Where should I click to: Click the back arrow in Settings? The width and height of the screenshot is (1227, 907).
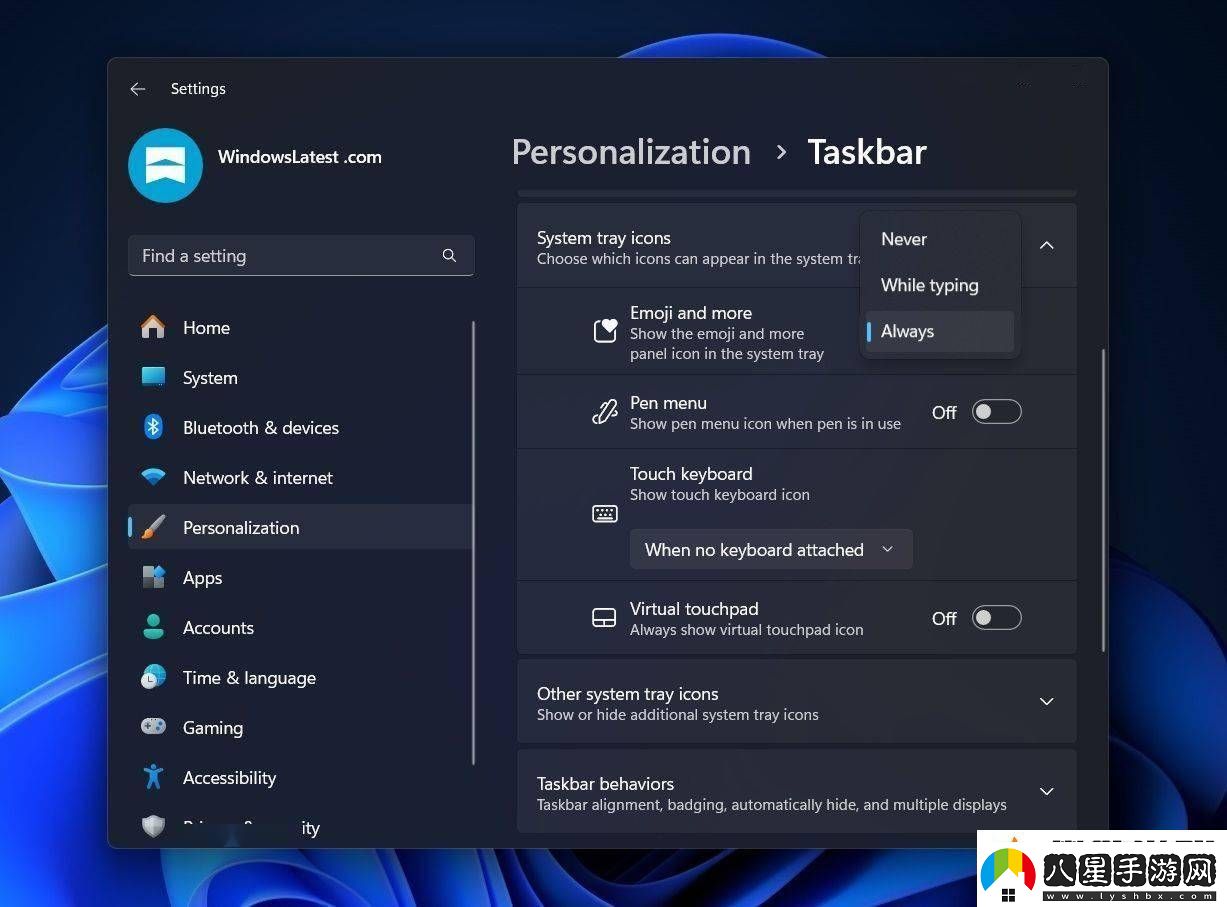138,89
